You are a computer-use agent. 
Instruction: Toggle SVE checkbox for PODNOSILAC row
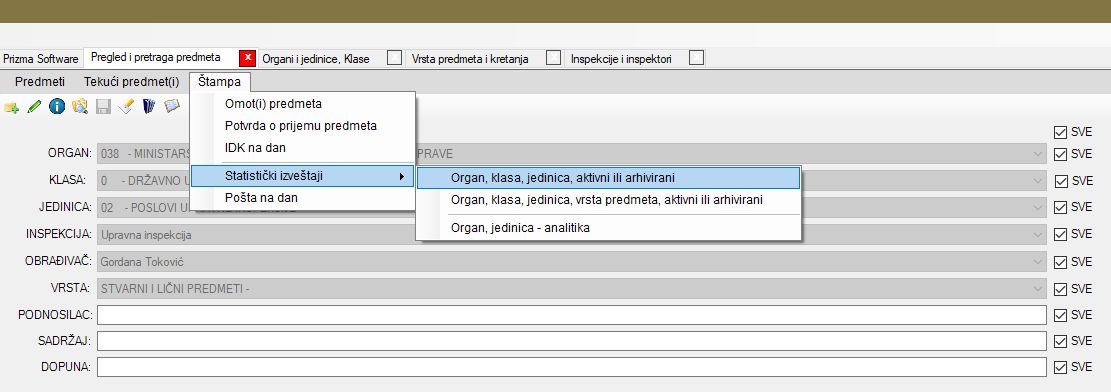click(1060, 315)
